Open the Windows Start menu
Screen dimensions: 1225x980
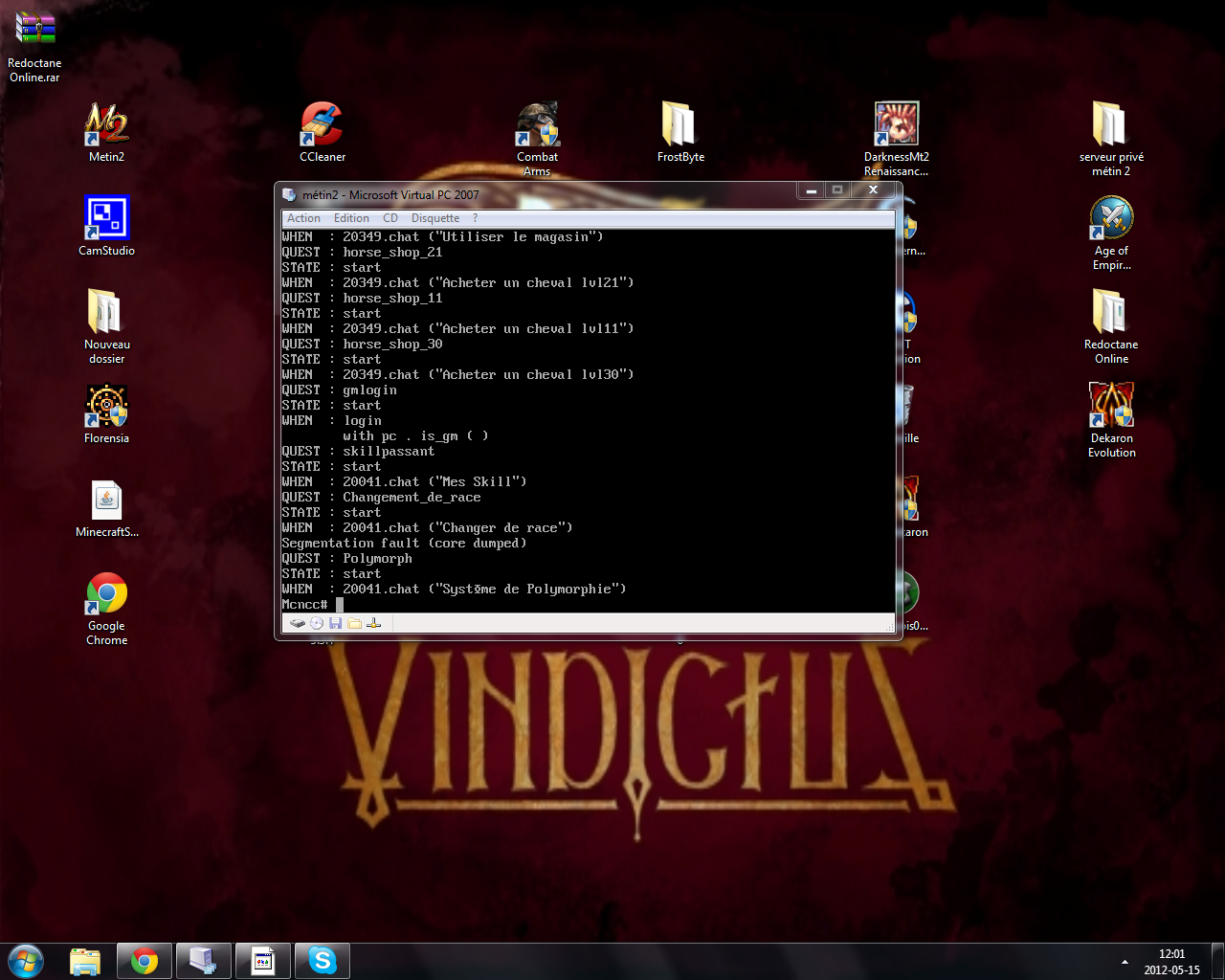pos(26,960)
